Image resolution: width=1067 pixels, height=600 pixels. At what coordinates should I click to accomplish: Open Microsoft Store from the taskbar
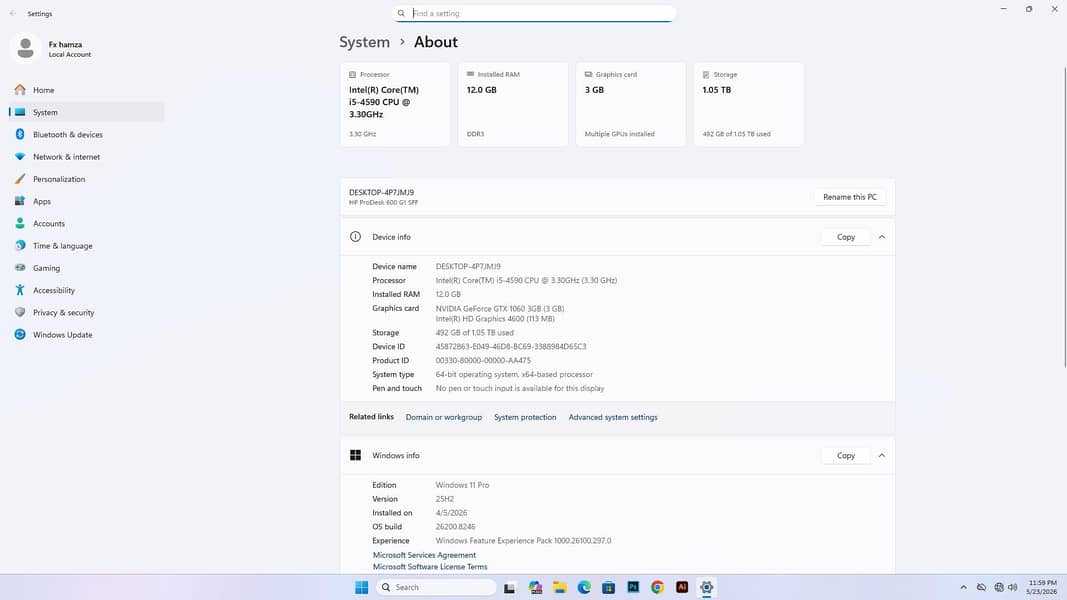(608, 588)
